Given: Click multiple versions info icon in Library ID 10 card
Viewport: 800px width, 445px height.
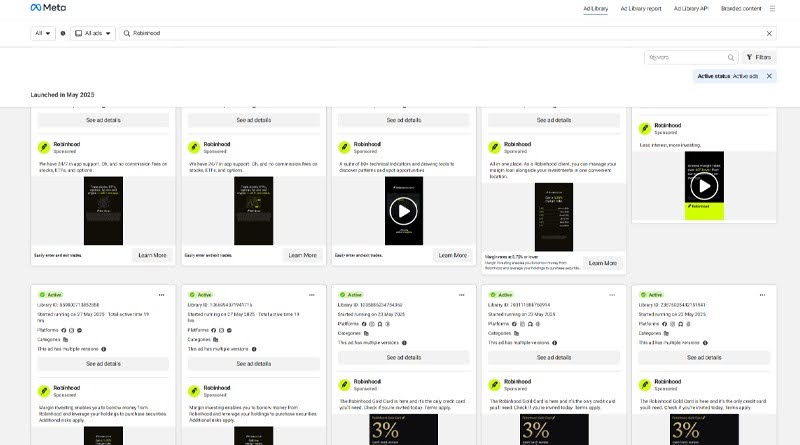Looking at the screenshot, I should tap(404, 343).
